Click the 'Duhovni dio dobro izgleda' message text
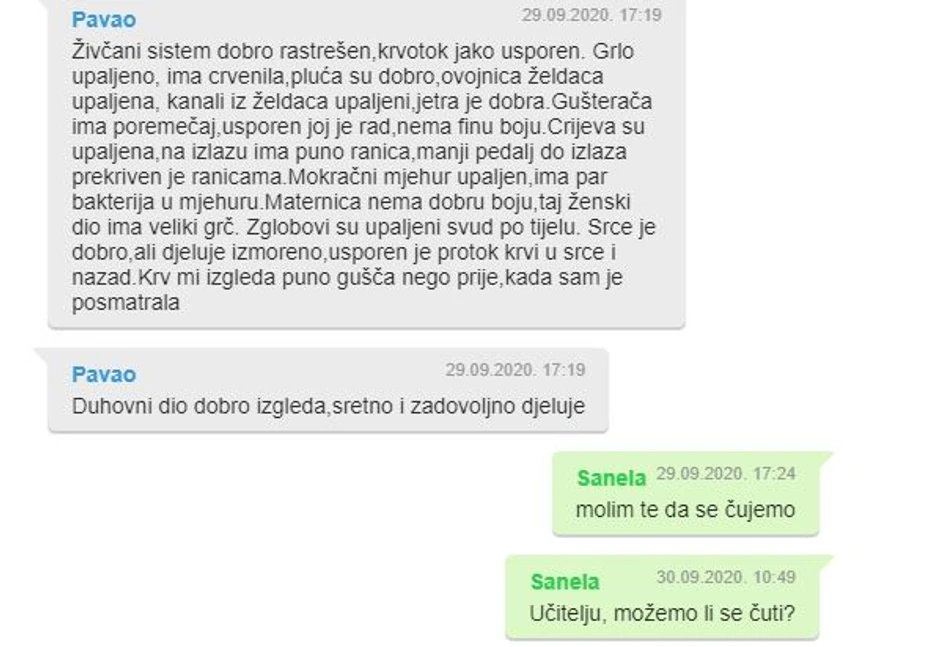 329,407
